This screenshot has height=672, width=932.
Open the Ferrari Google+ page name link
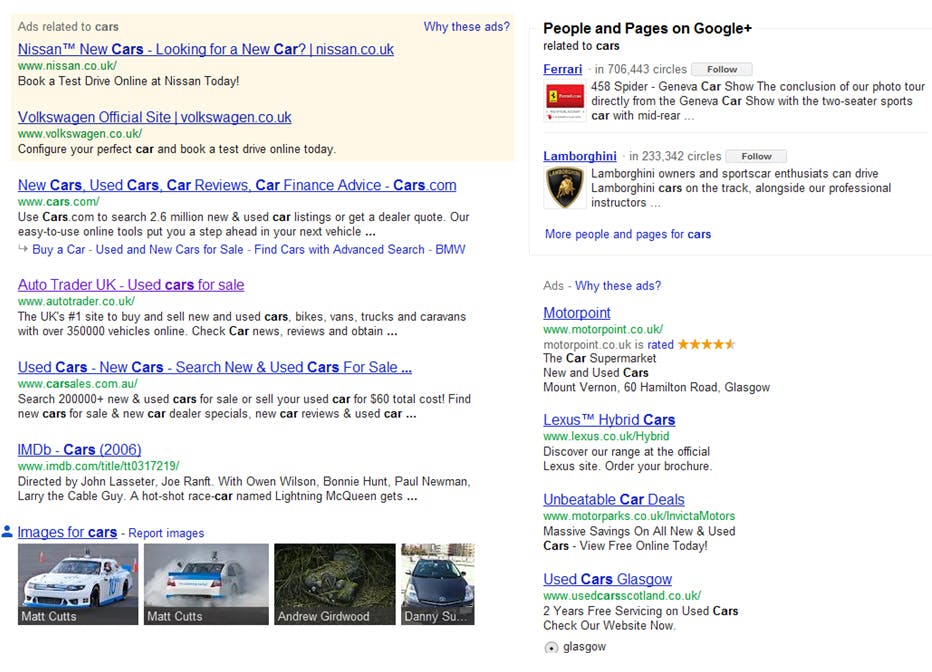tap(562, 70)
